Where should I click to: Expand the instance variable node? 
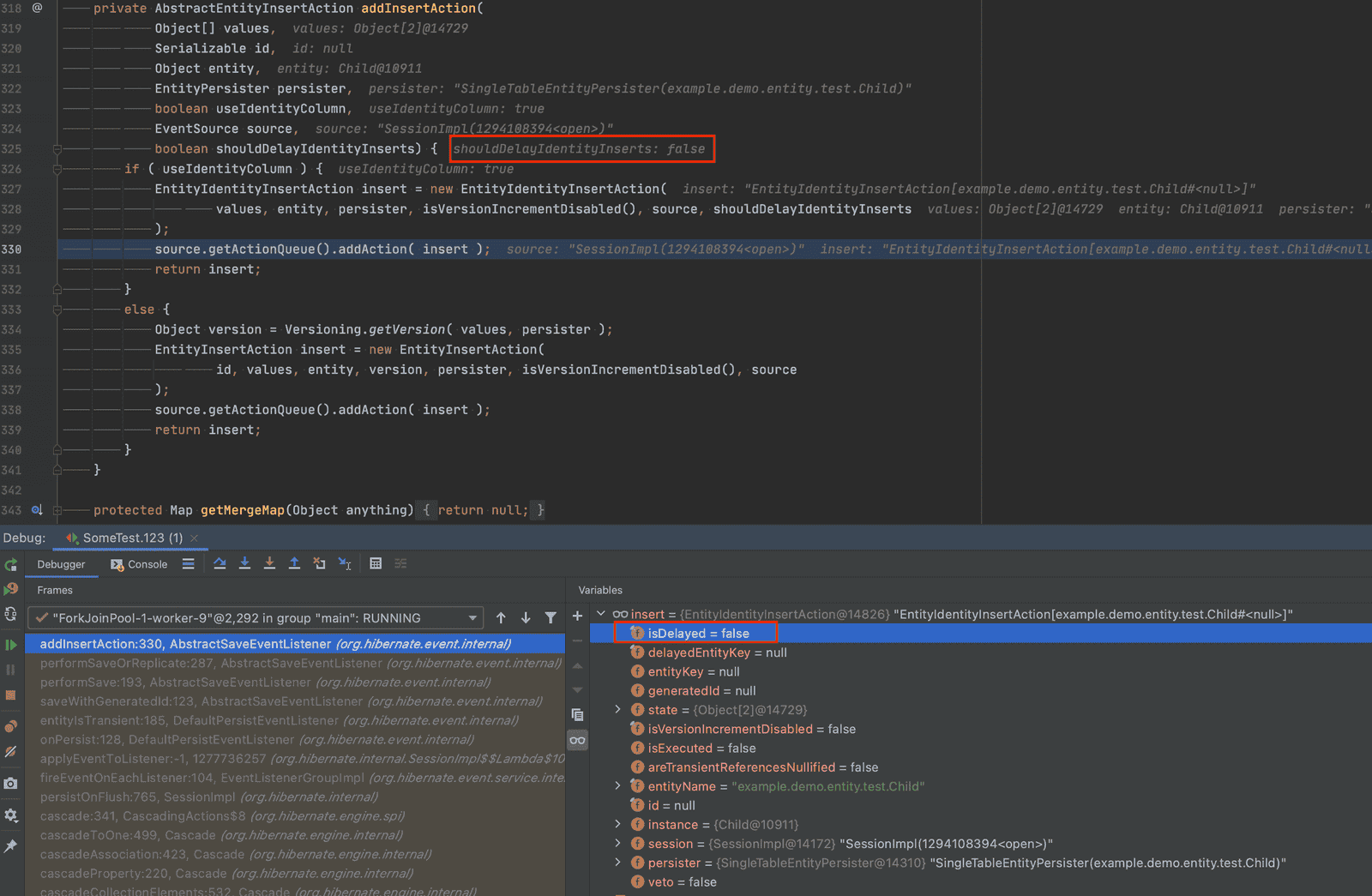point(617,824)
